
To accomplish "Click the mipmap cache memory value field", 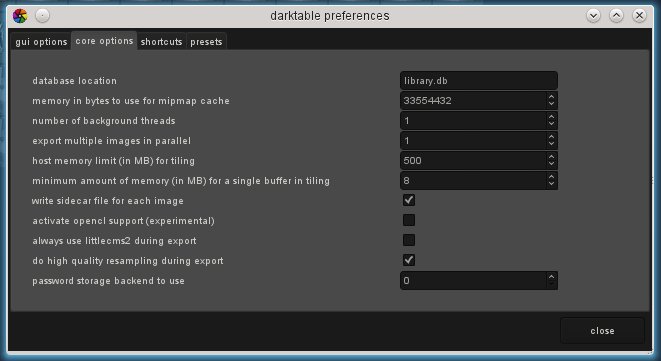I will coord(473,101).
